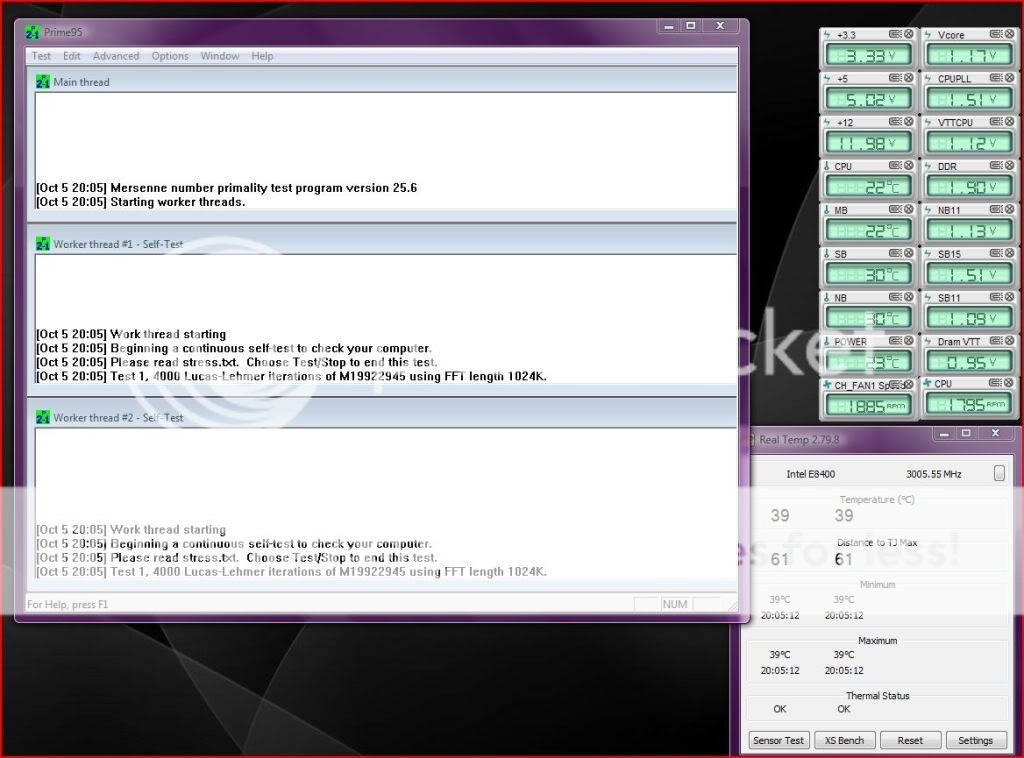The width and height of the screenshot is (1024, 758).
Task: Close the SB15 monitor panel
Action: tap(1009, 253)
